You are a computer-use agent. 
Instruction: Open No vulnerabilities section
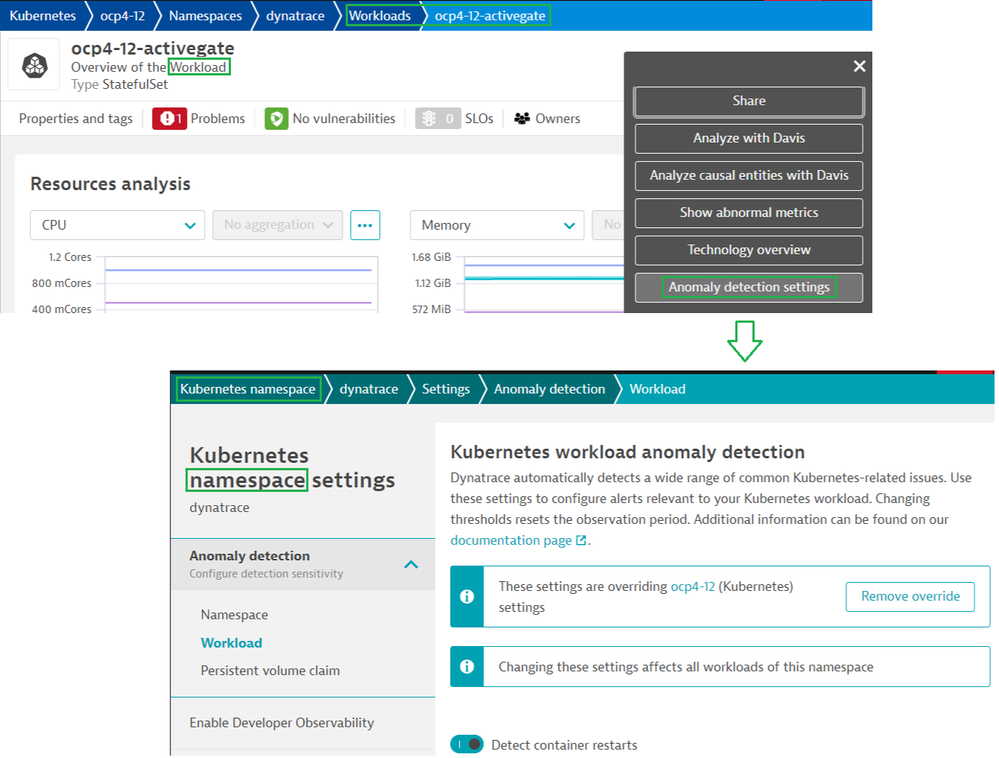click(x=343, y=118)
